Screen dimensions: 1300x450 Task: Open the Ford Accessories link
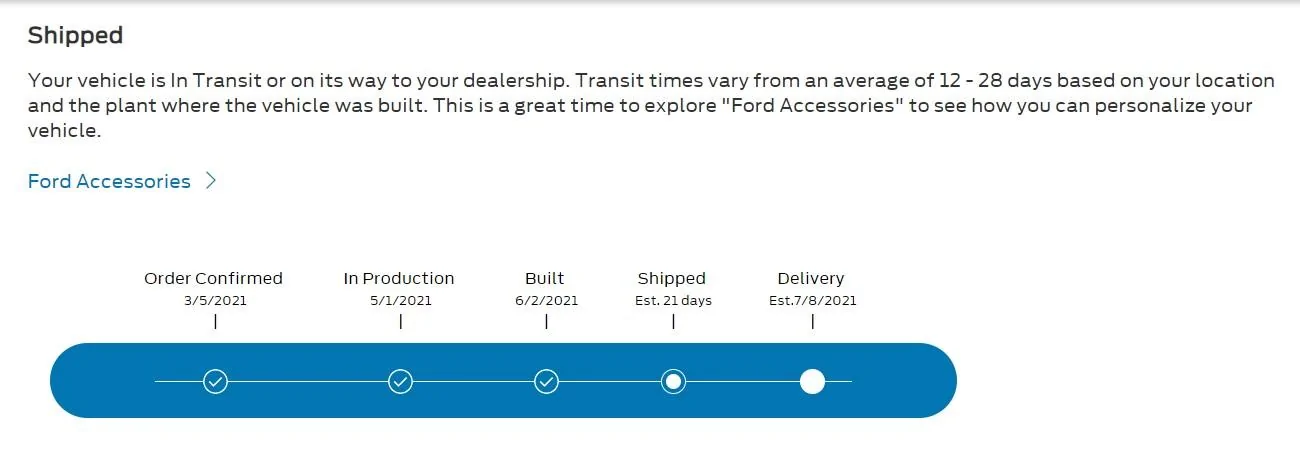point(109,181)
